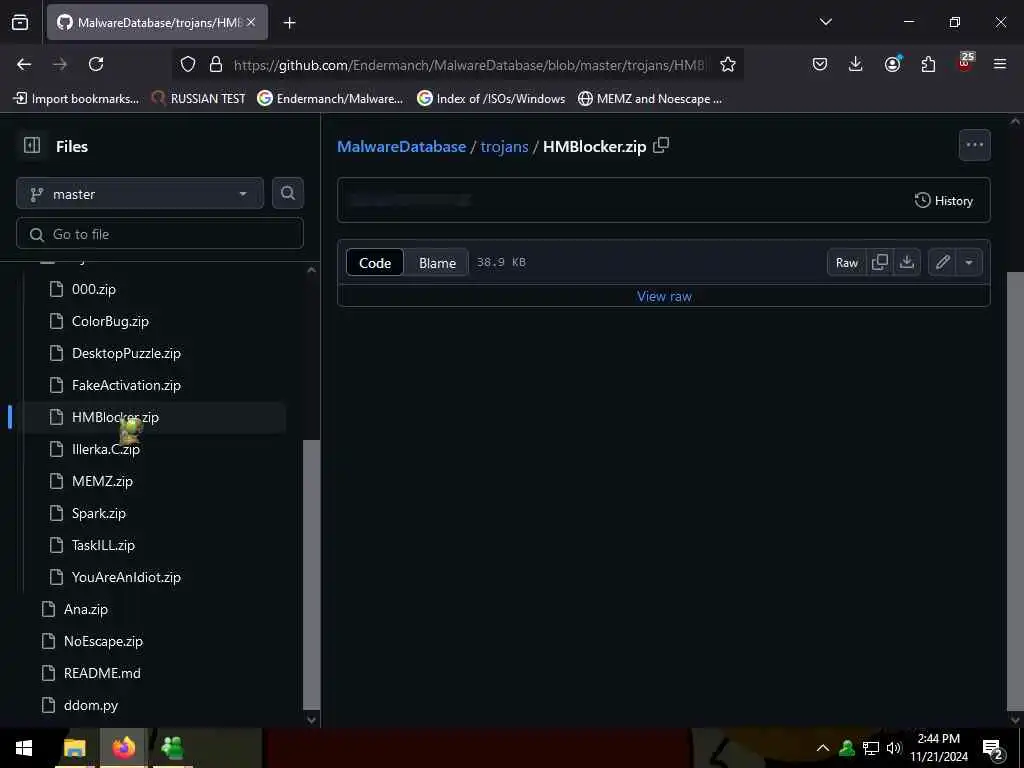
Task: Open file search magnifier button
Action: click(x=287, y=193)
